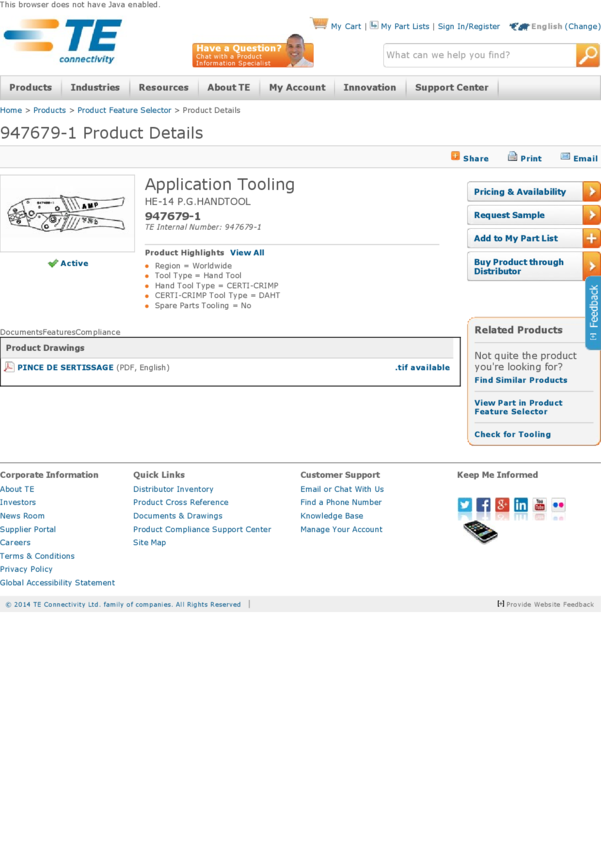Open the LinkedIn icon
The image size is (601, 850).
coord(521,505)
